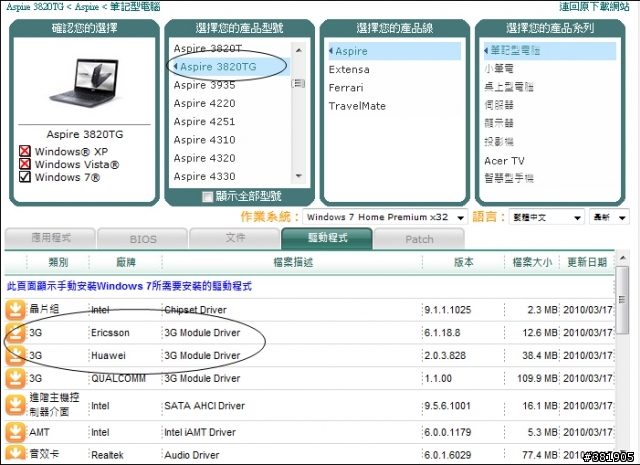Click the Aspire 3820TG laptop thumbnail
Screen dimensions: 640x465
[x=84, y=81]
